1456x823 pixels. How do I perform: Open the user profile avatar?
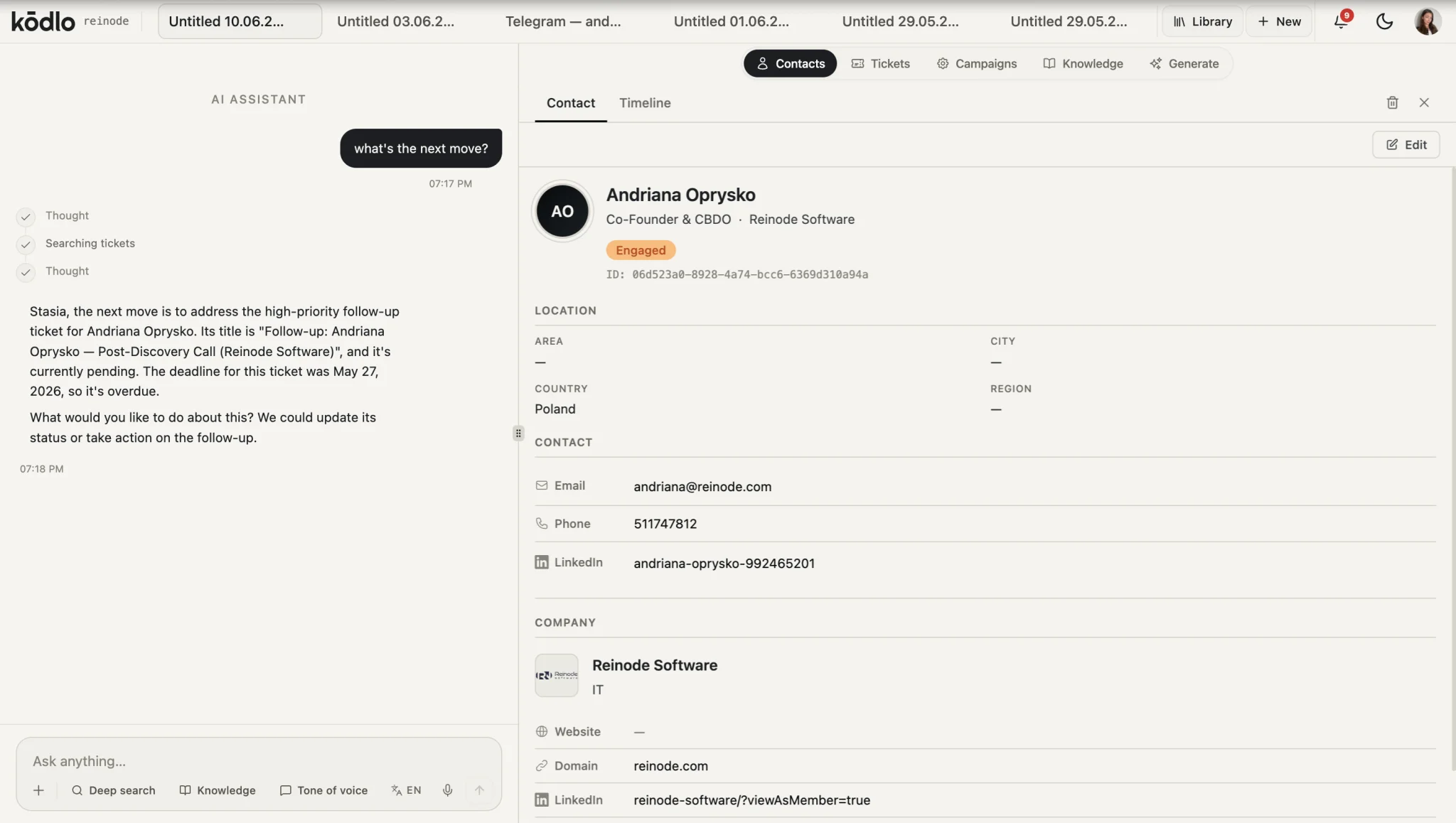pos(1427,21)
